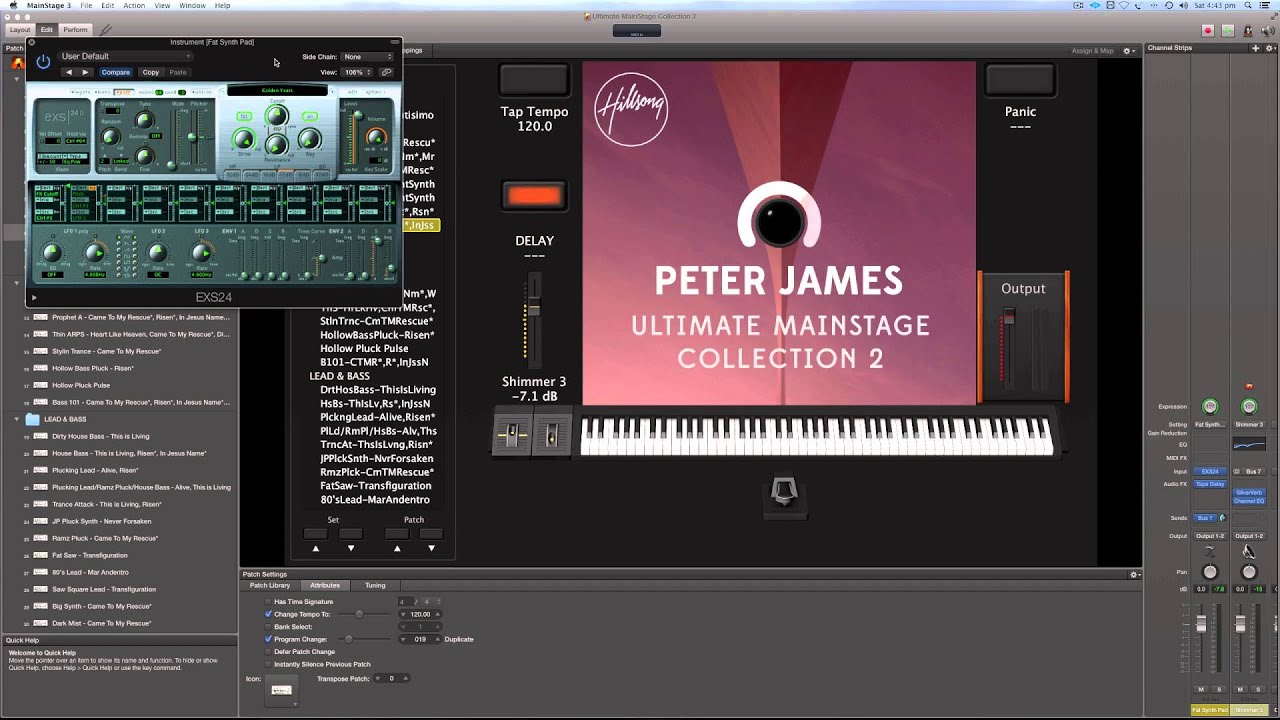Open the Tuning tab
Screen dimensions: 1280x720
375,585
